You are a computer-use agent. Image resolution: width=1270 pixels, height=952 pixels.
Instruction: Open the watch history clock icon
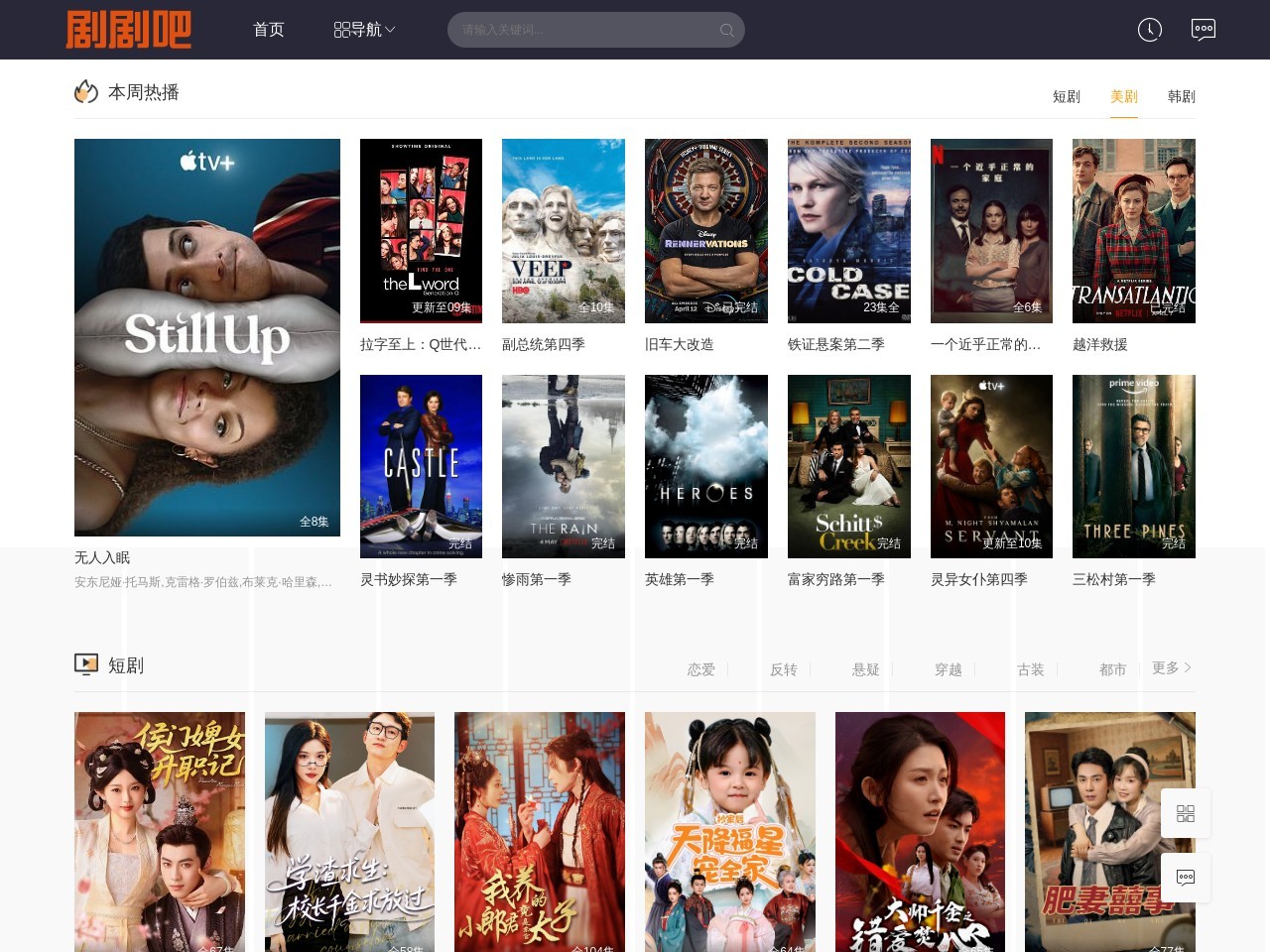click(x=1149, y=30)
